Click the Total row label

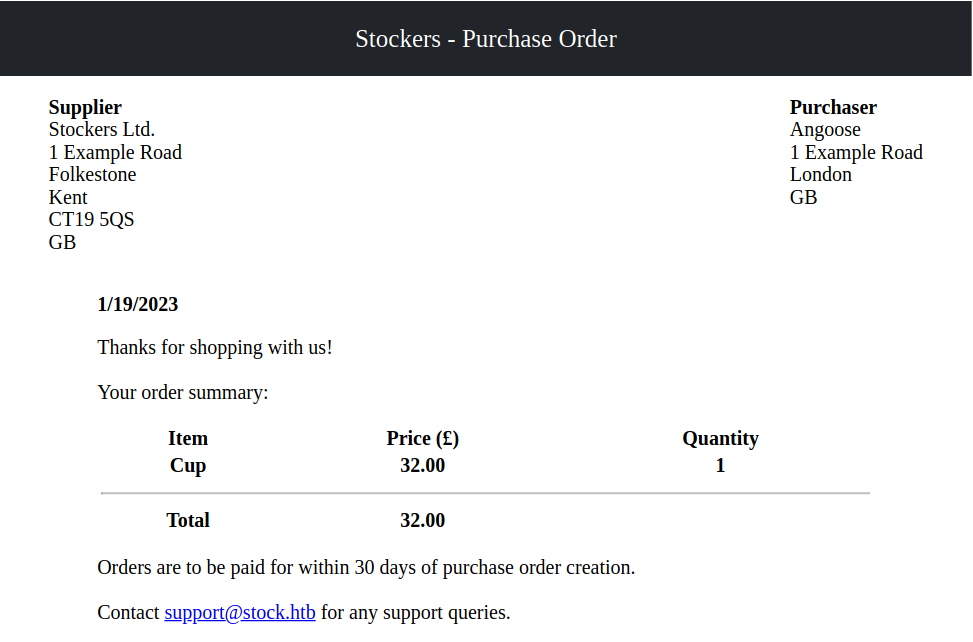point(188,521)
